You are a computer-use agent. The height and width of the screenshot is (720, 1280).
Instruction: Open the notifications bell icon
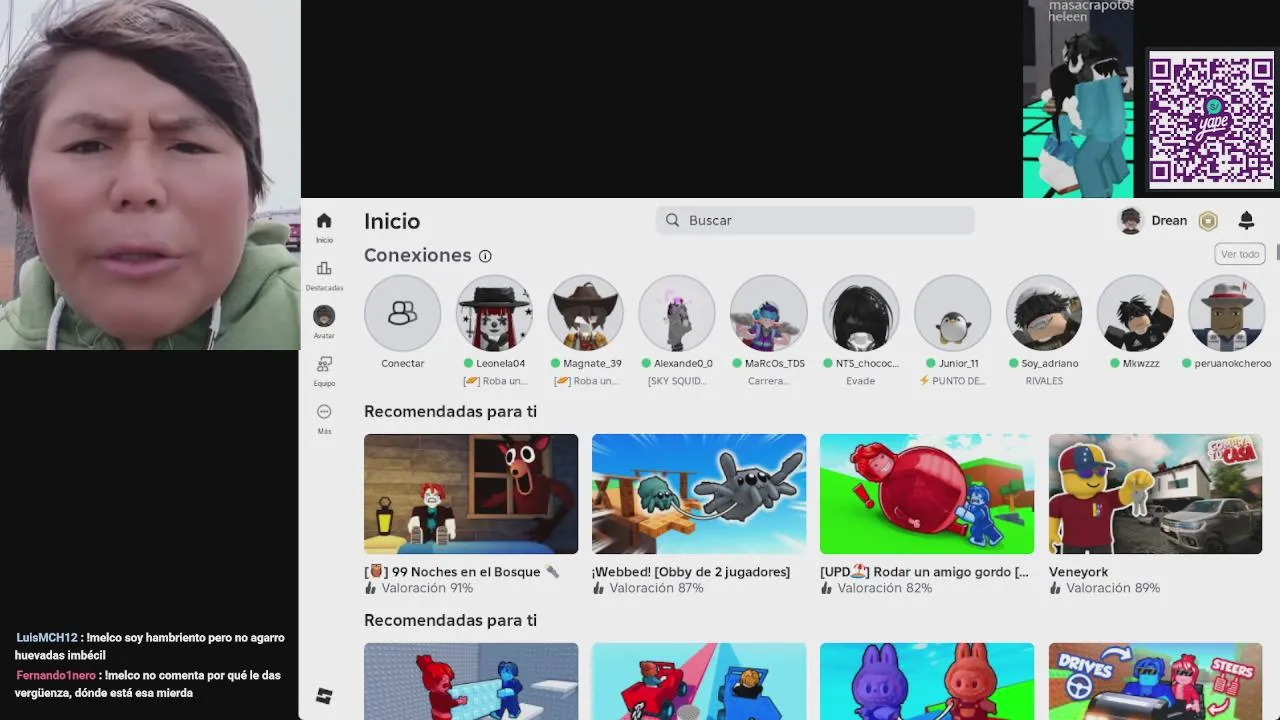[x=1246, y=220]
